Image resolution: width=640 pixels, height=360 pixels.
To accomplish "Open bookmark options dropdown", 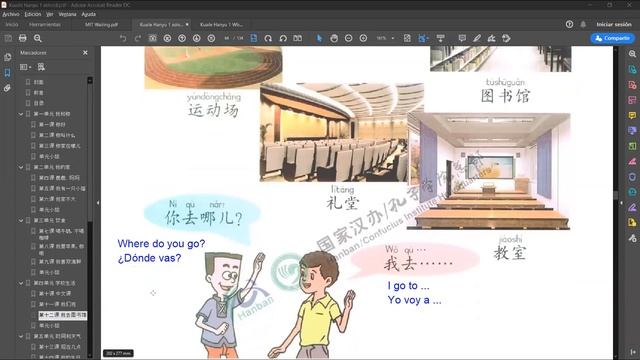I will click(x=25, y=67).
